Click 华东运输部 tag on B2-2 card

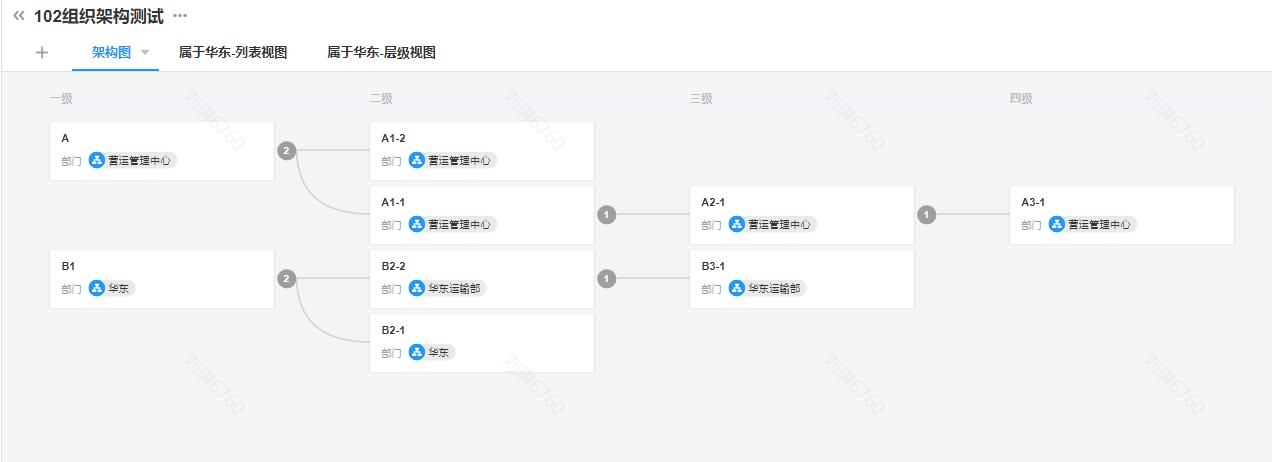coord(454,288)
